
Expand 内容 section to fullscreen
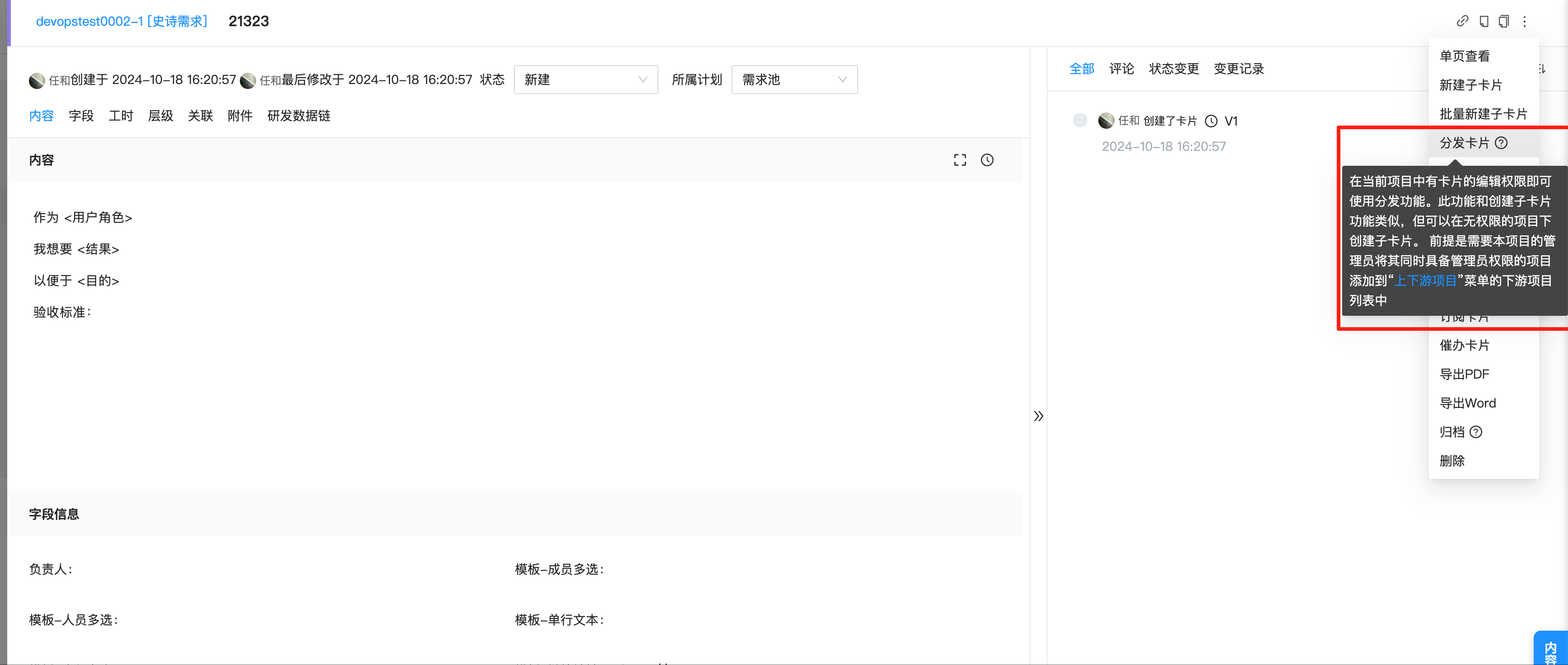pos(959,159)
